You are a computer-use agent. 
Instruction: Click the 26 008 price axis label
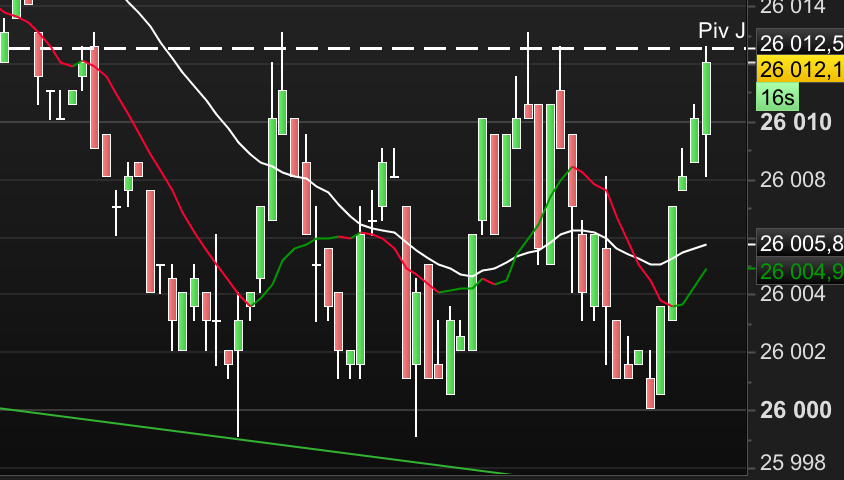pyautogui.click(x=792, y=180)
